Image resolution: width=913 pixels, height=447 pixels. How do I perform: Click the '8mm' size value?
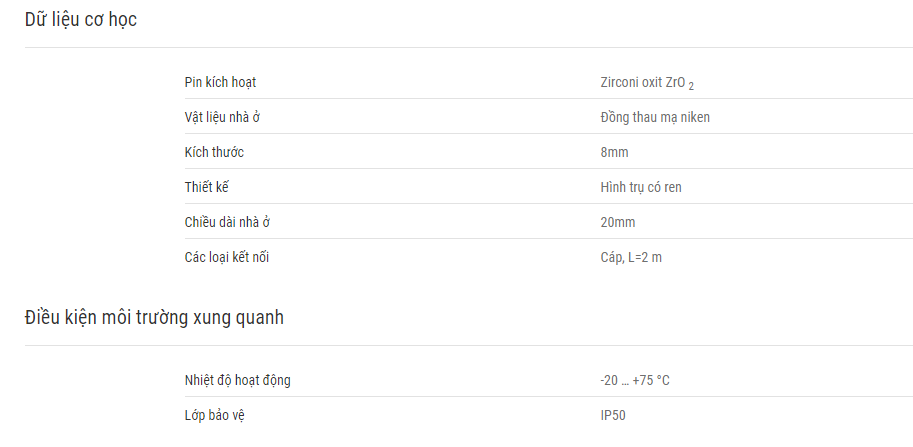[614, 152]
